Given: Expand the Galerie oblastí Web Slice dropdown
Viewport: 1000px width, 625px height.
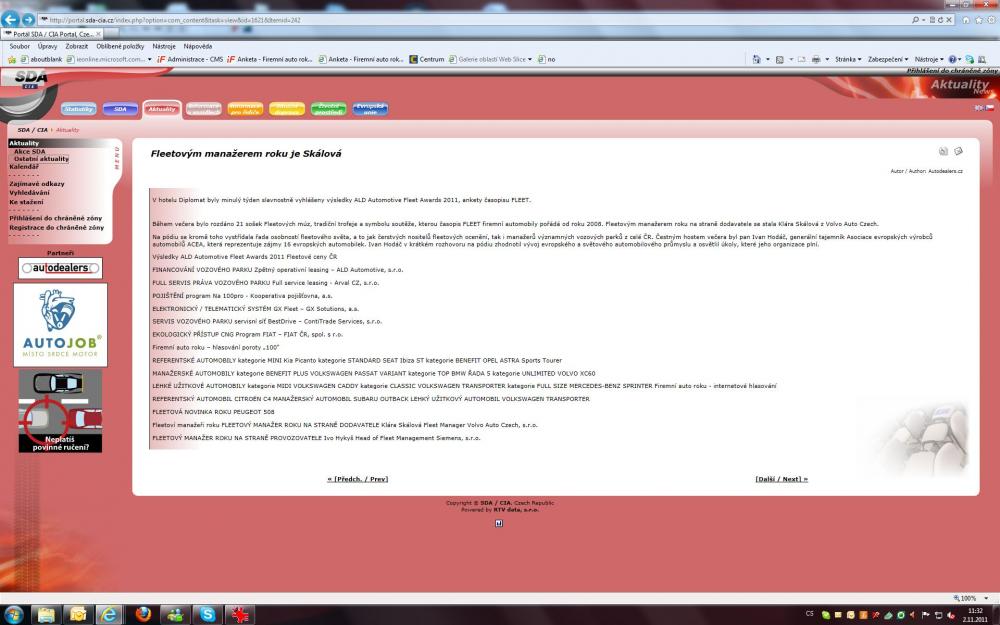Looking at the screenshot, I should point(529,59).
